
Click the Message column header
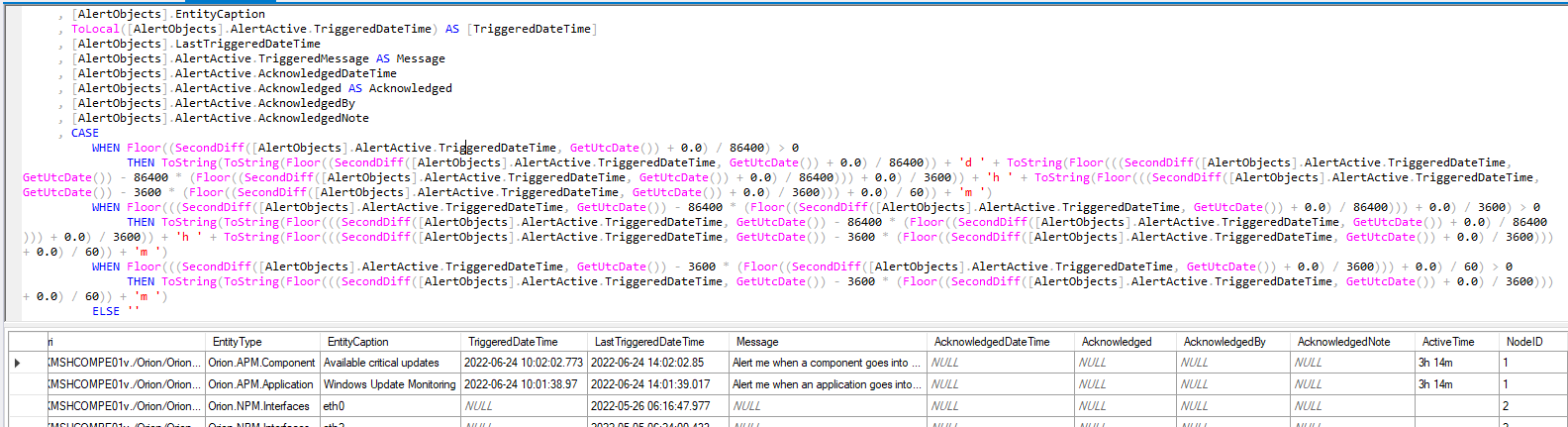coord(828,342)
